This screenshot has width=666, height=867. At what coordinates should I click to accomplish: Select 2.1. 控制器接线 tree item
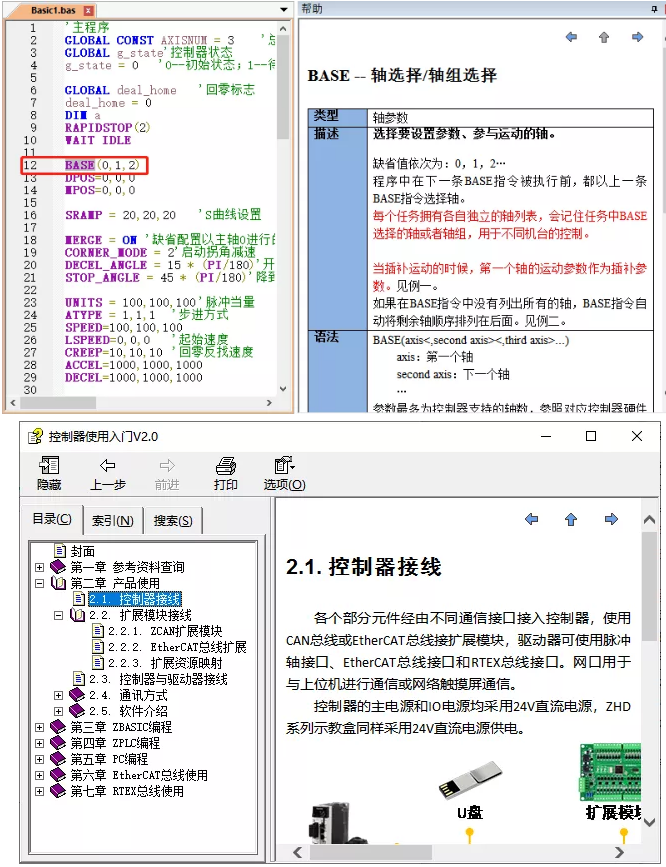134,599
